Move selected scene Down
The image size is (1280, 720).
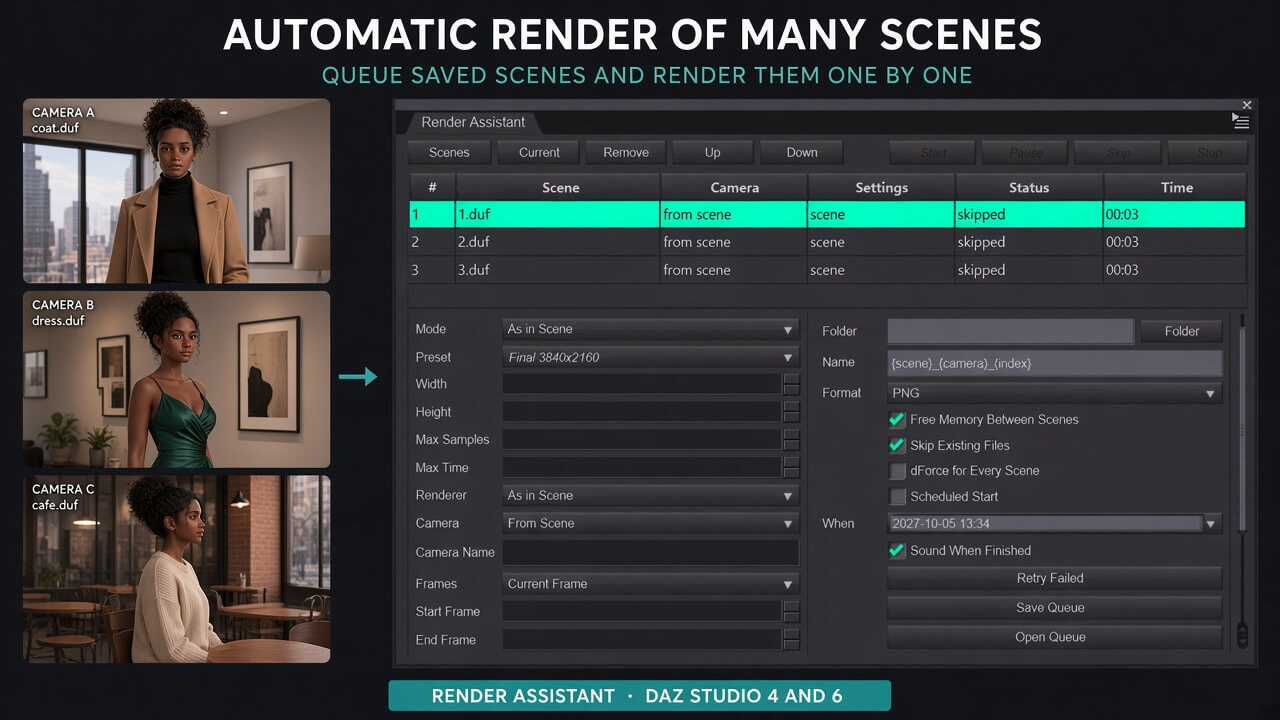802,152
